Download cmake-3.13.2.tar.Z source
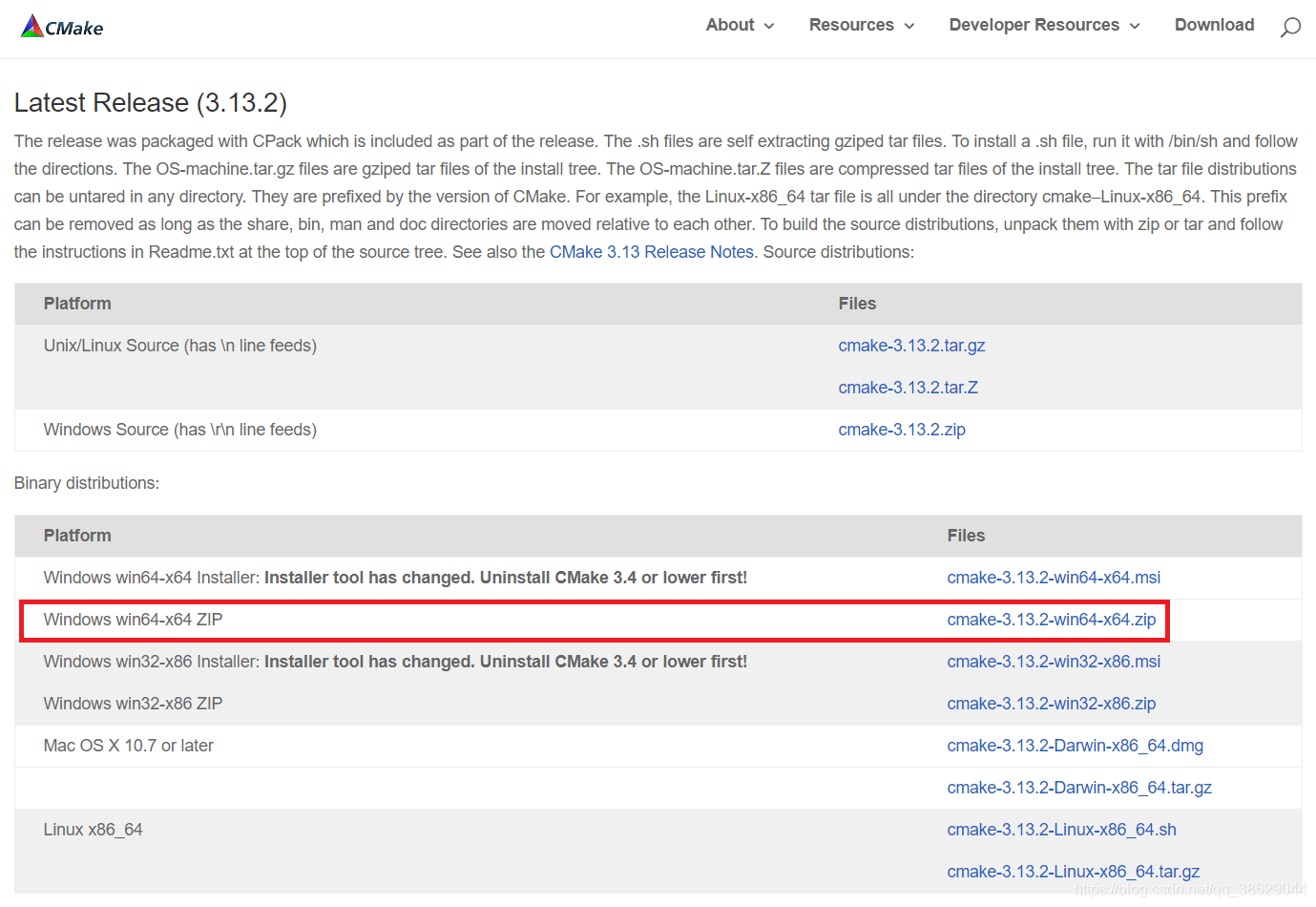This screenshot has width=1316, height=907. coord(908,388)
